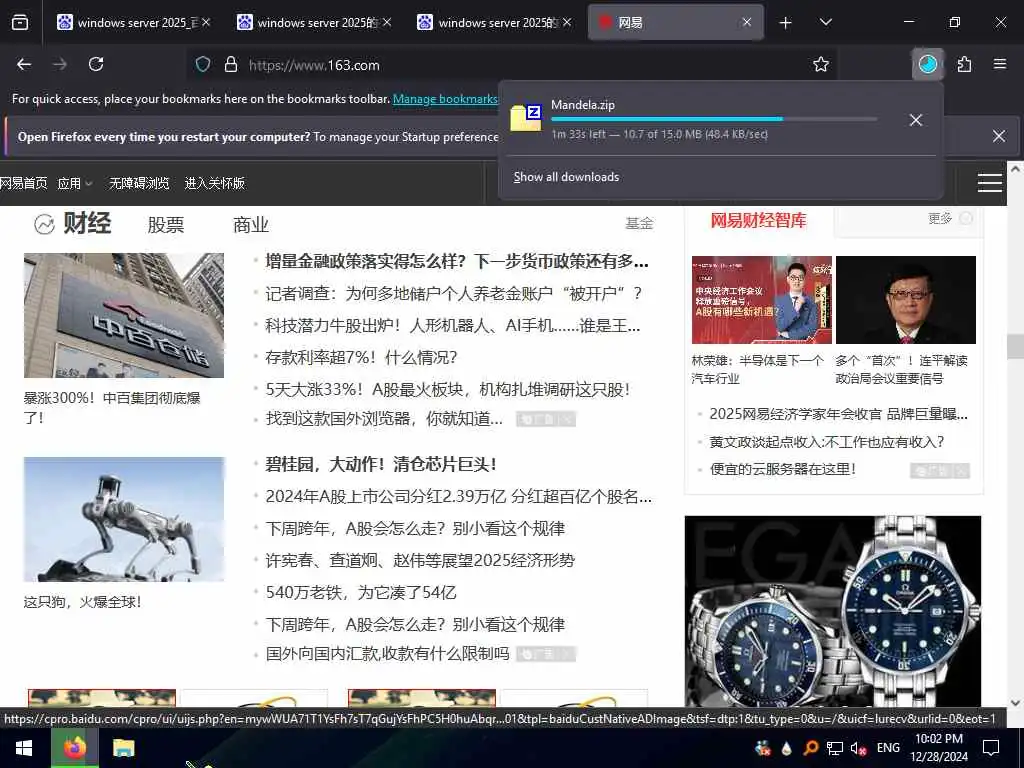This screenshot has width=1024, height=768.
Task: Switch ENG input language
Action: click(888, 748)
